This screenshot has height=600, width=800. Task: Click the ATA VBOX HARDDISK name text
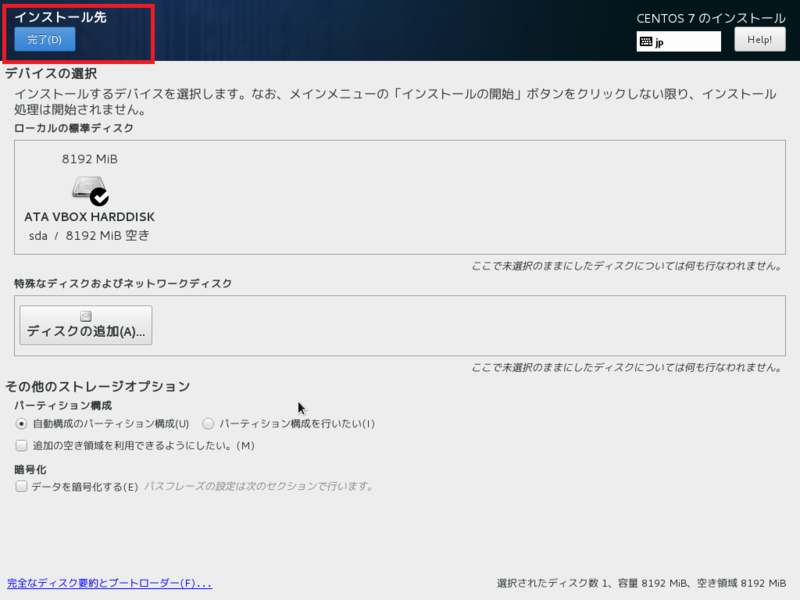[x=89, y=217]
